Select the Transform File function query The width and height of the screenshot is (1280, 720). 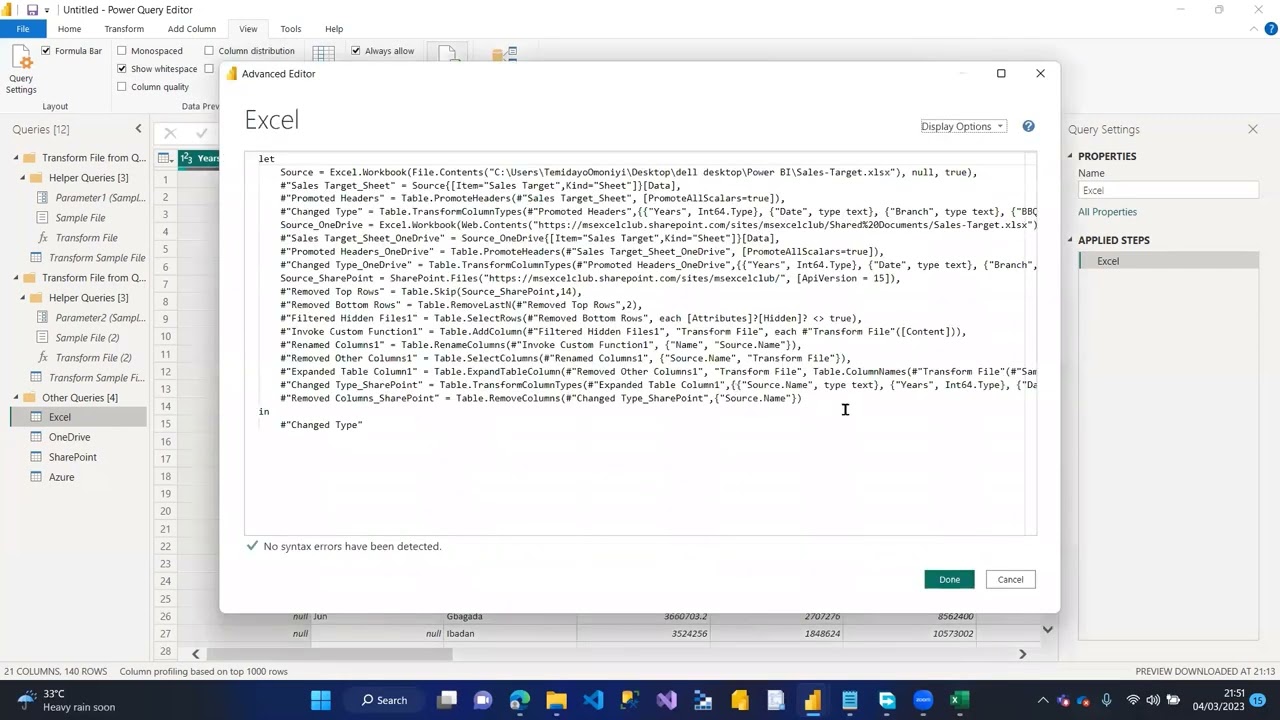86,238
